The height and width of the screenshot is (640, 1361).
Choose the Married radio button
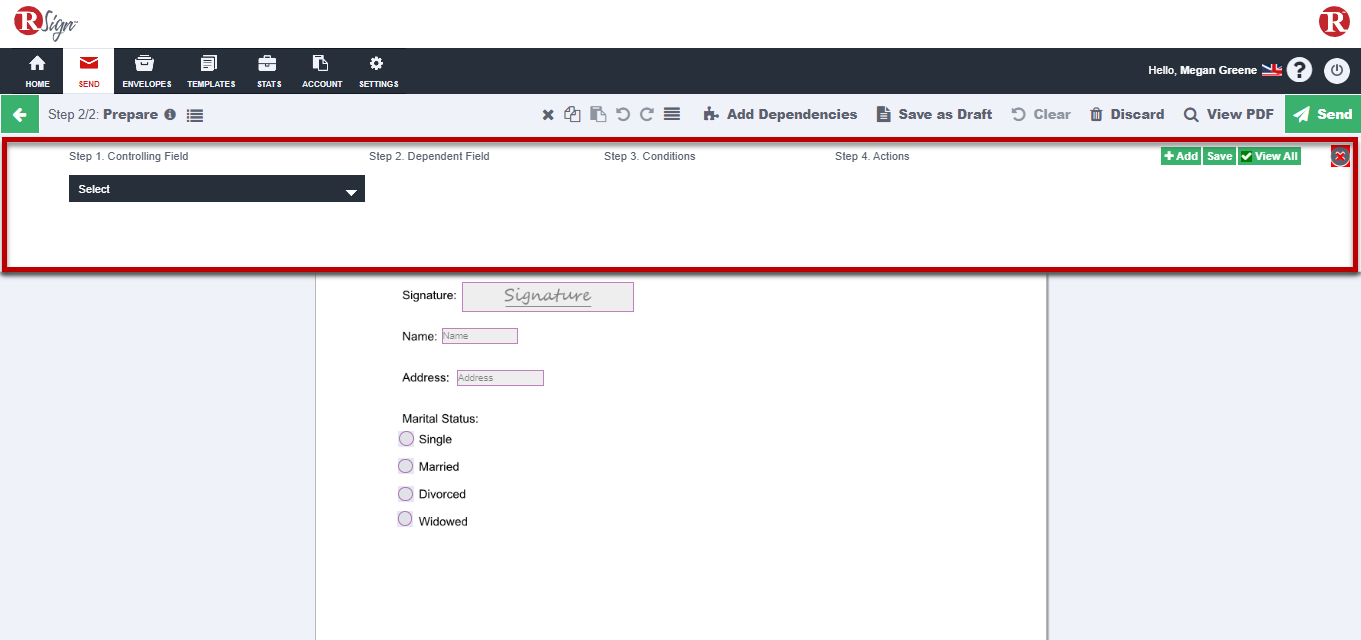[406, 466]
